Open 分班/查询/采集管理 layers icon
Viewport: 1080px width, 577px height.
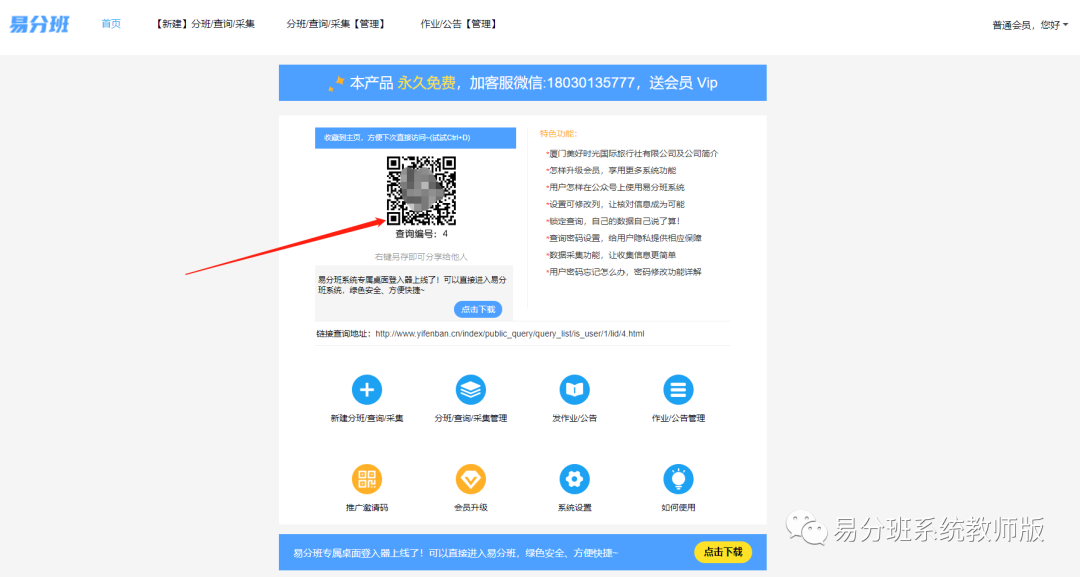470,390
